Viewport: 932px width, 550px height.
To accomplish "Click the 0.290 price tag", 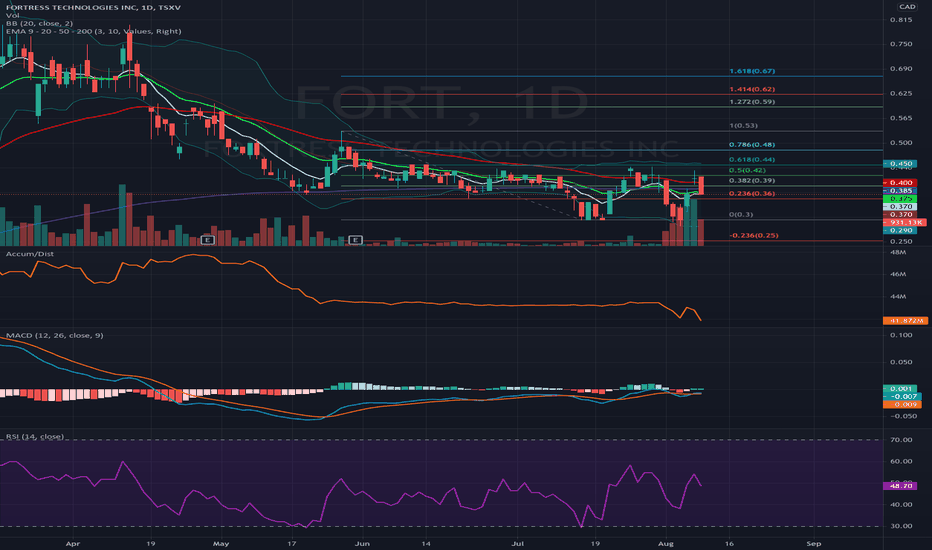I will pyautogui.click(x=900, y=230).
